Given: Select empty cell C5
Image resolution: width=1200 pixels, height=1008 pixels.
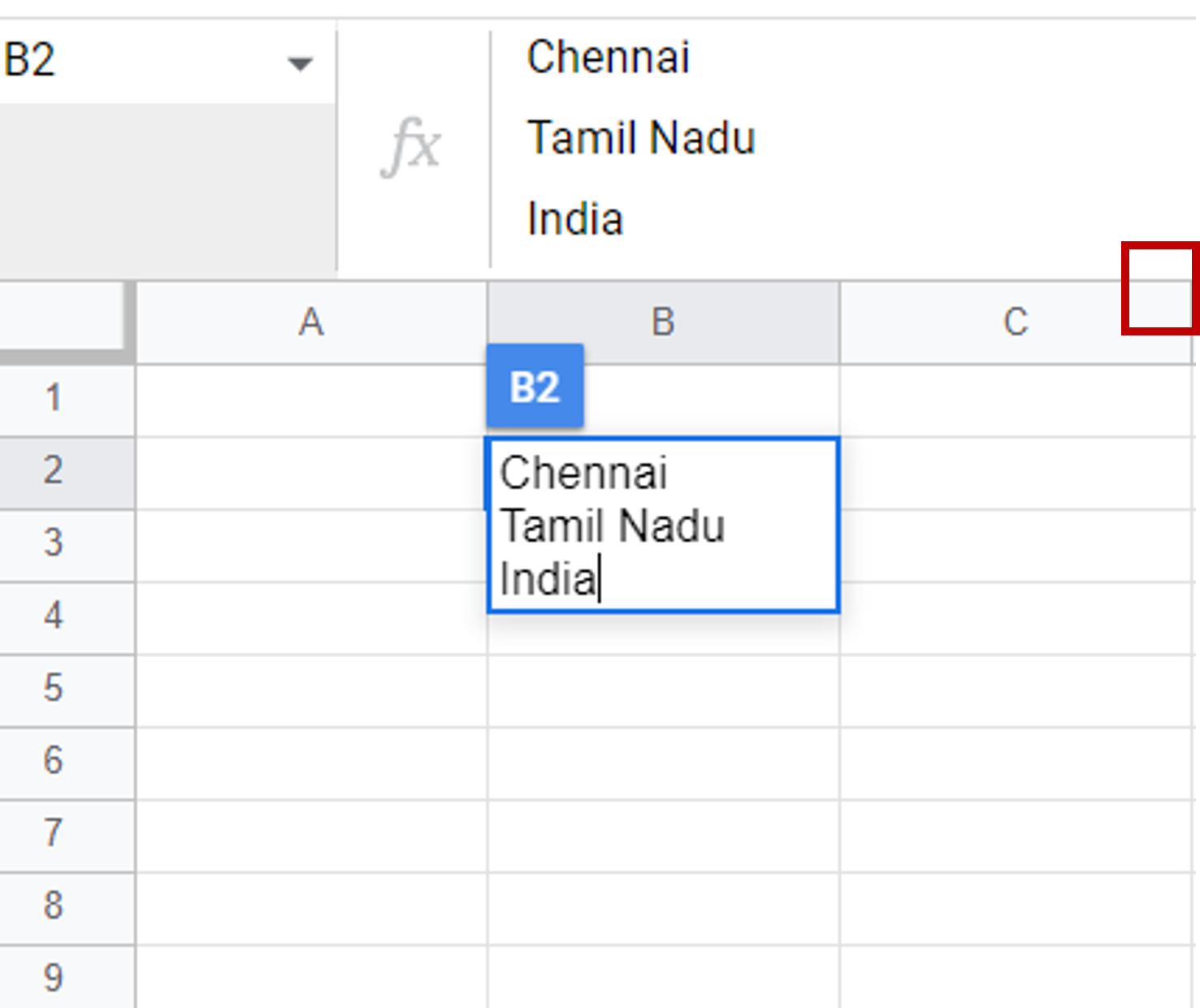Looking at the screenshot, I should (x=1016, y=690).
